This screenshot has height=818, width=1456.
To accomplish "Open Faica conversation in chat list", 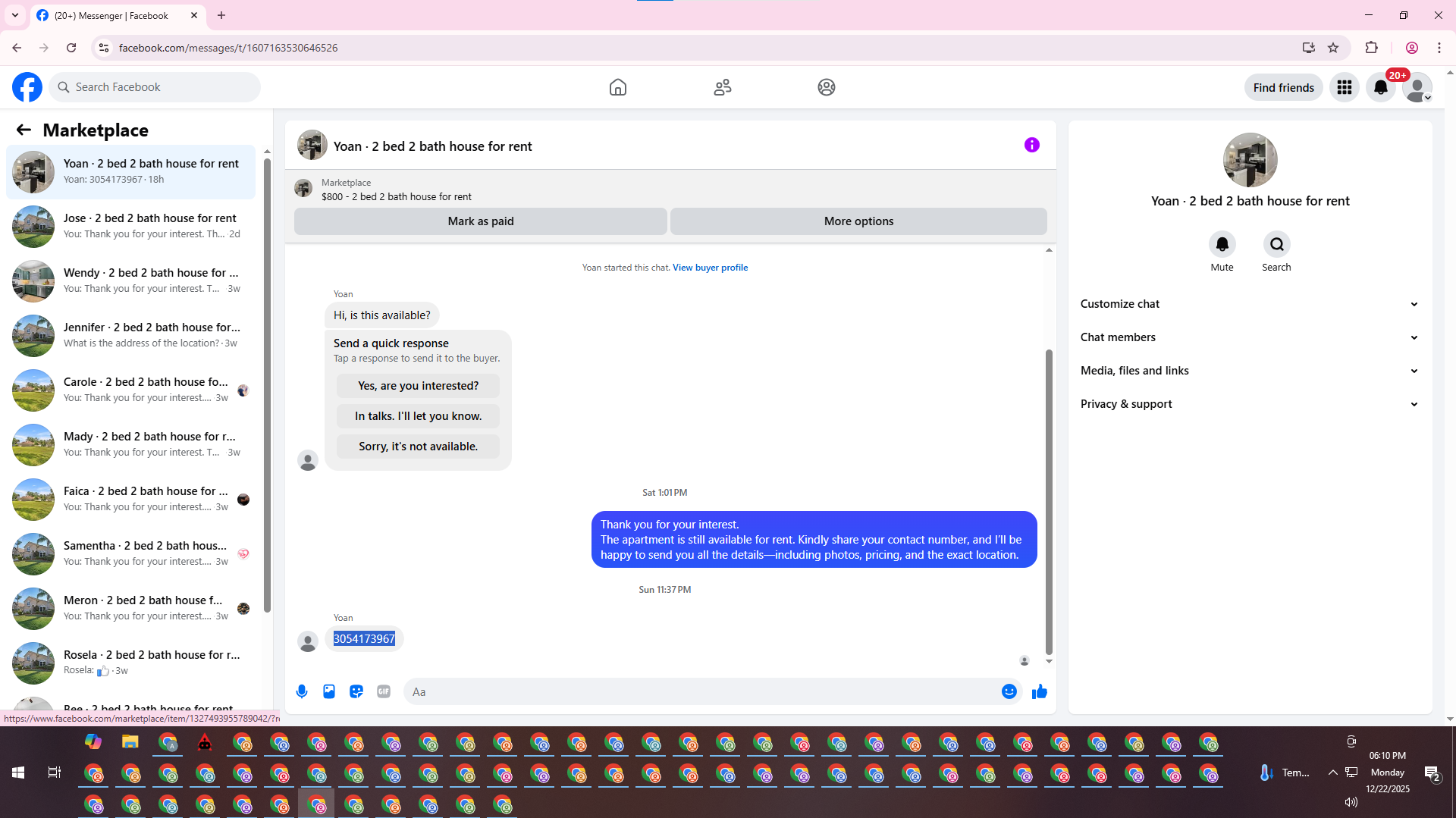I will tap(130, 500).
